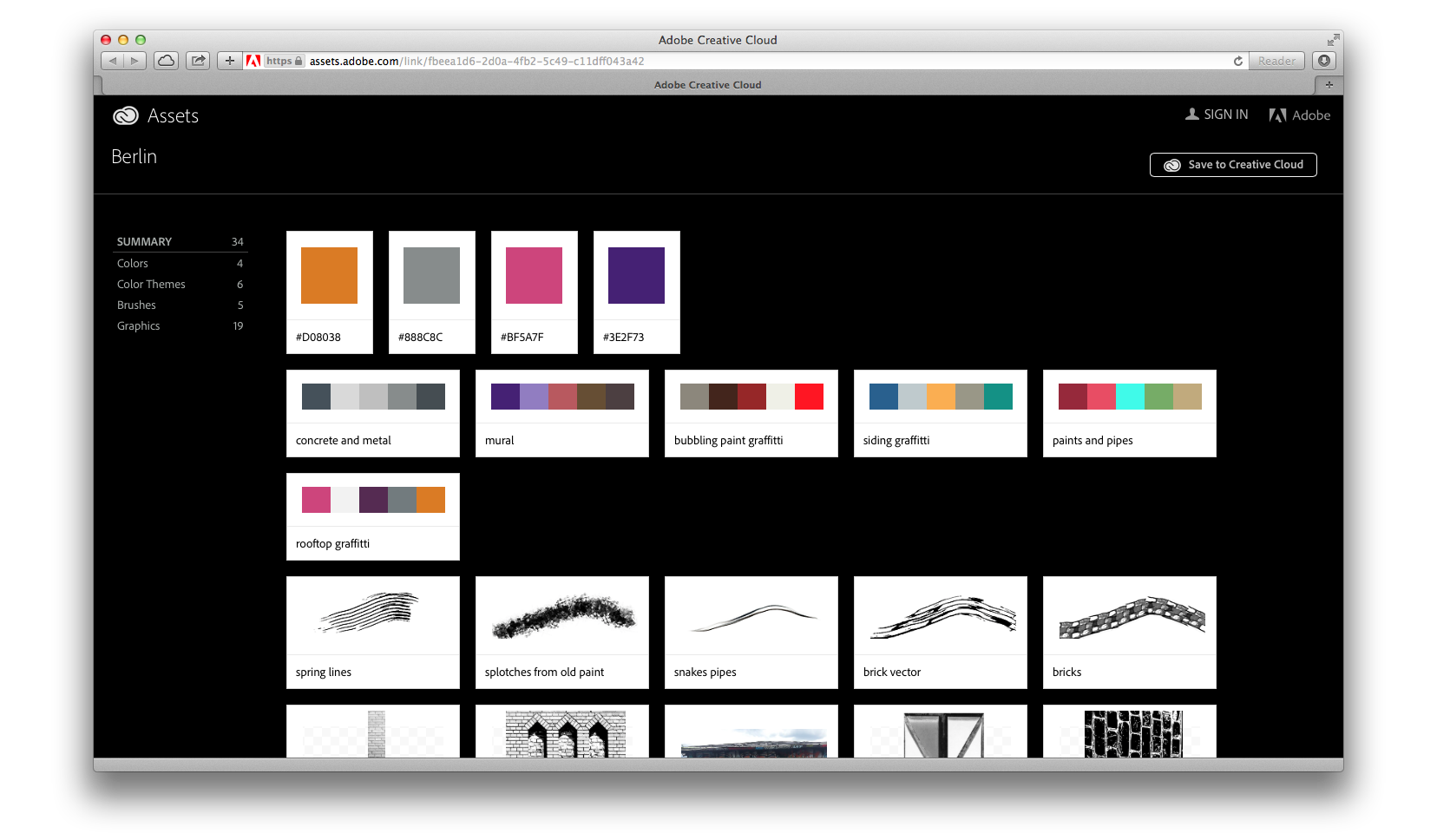This screenshot has width=1437, height=840.
Task: Open the mural color theme
Action: tap(562, 413)
